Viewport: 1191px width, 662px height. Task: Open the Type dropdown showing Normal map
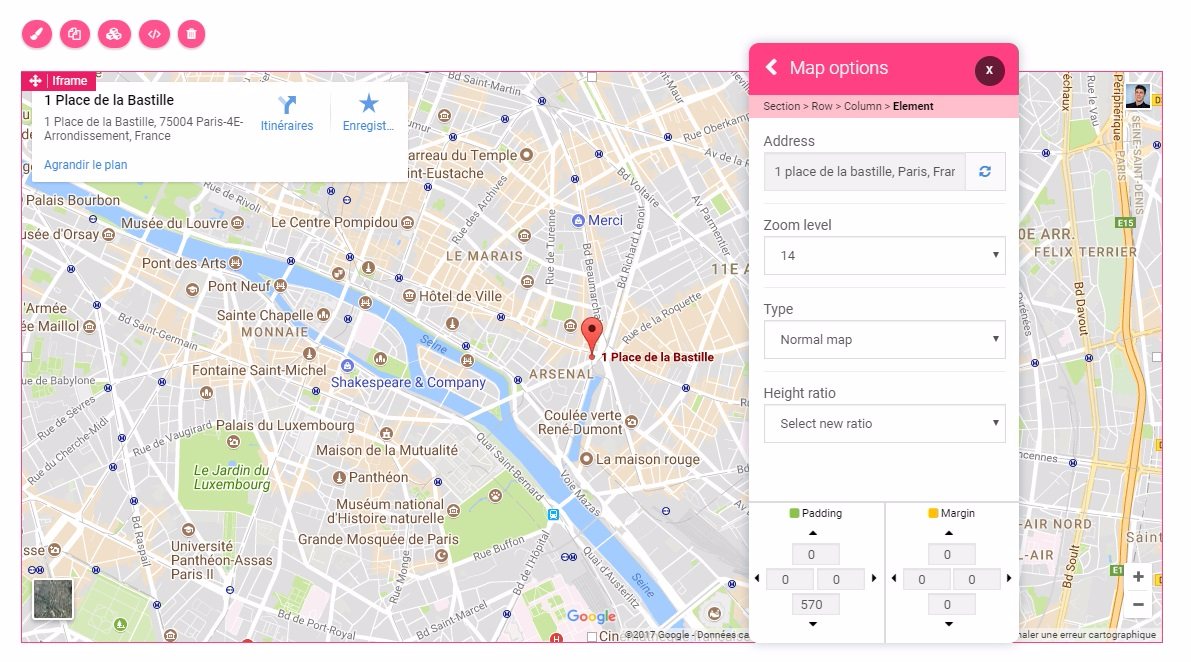[x=884, y=340]
